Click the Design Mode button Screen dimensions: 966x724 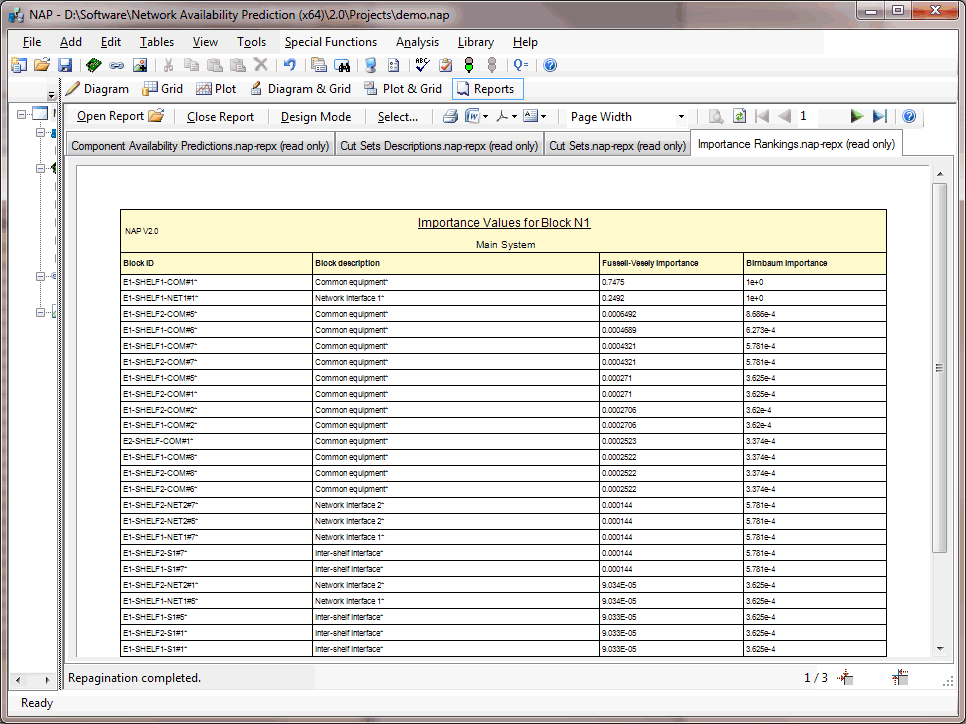(x=315, y=117)
